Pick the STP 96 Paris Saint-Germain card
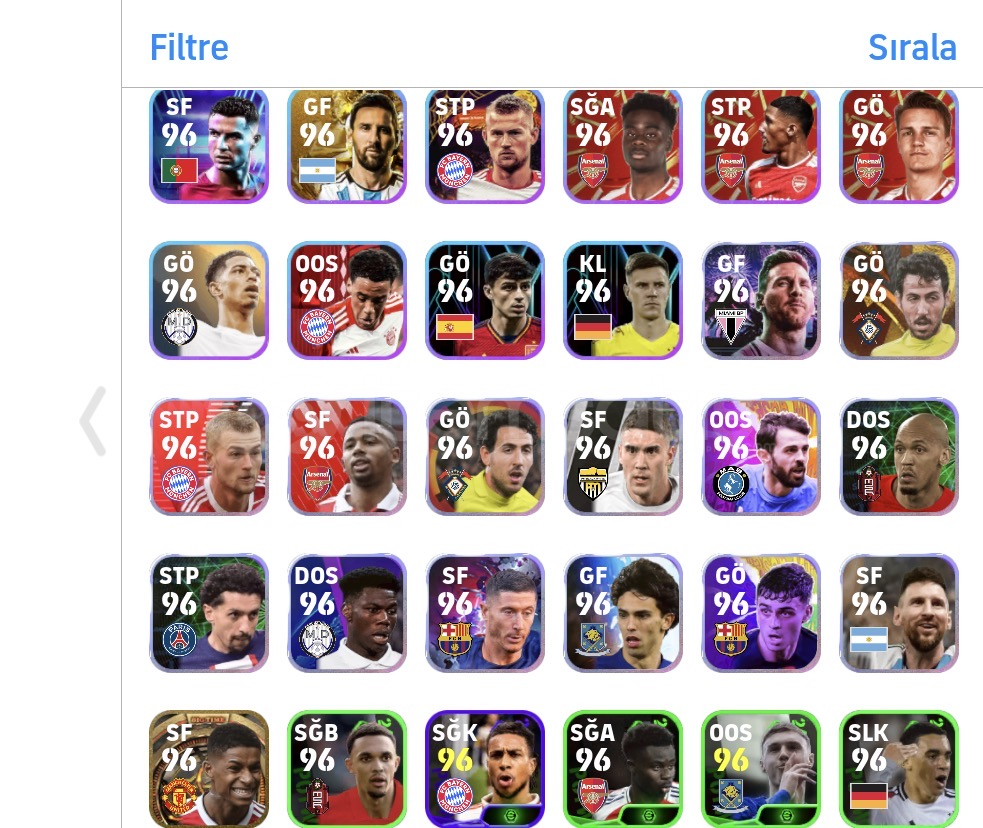This screenshot has width=983, height=828. pyautogui.click(x=209, y=612)
